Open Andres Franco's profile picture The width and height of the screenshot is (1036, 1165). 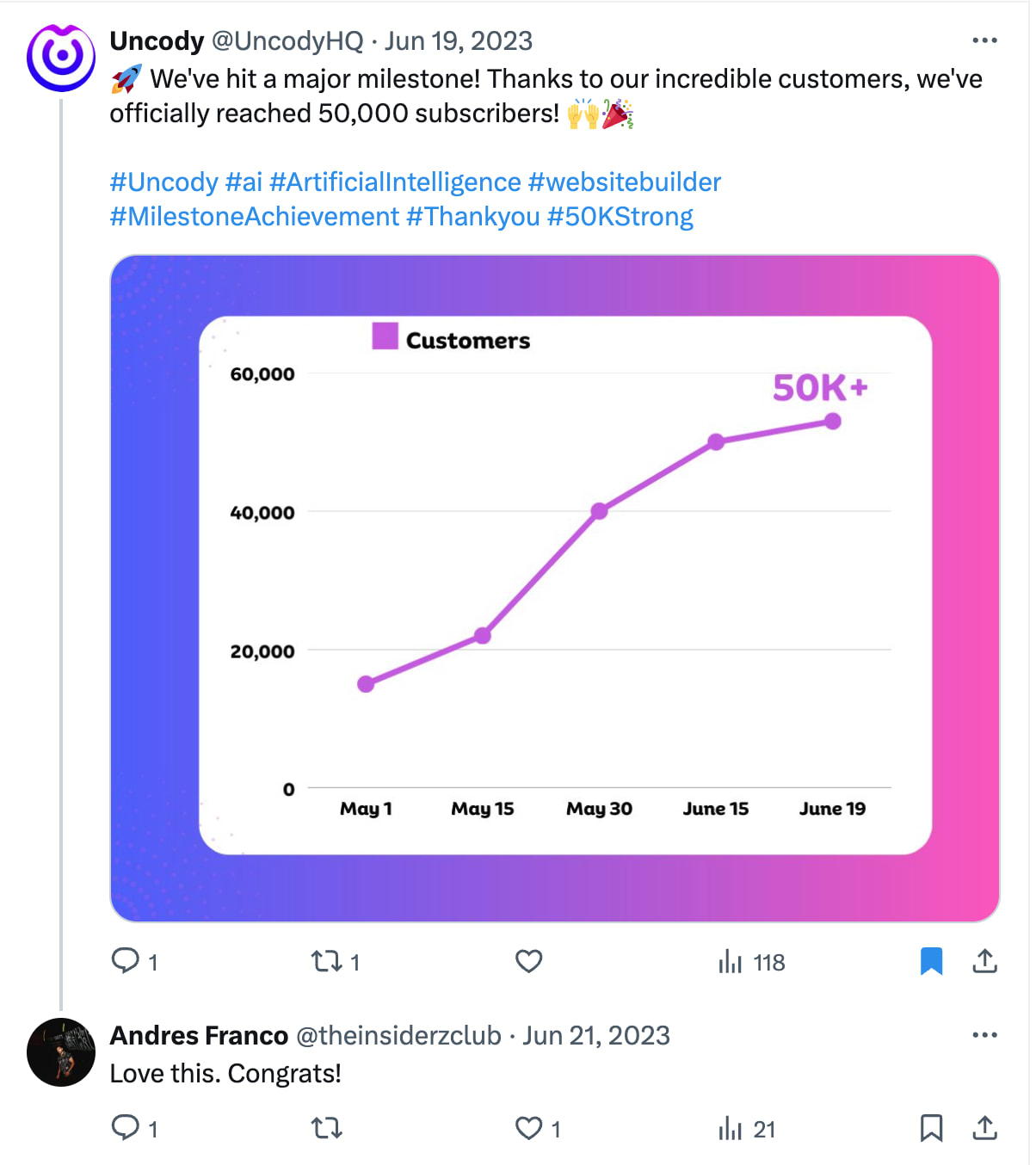tap(60, 1051)
